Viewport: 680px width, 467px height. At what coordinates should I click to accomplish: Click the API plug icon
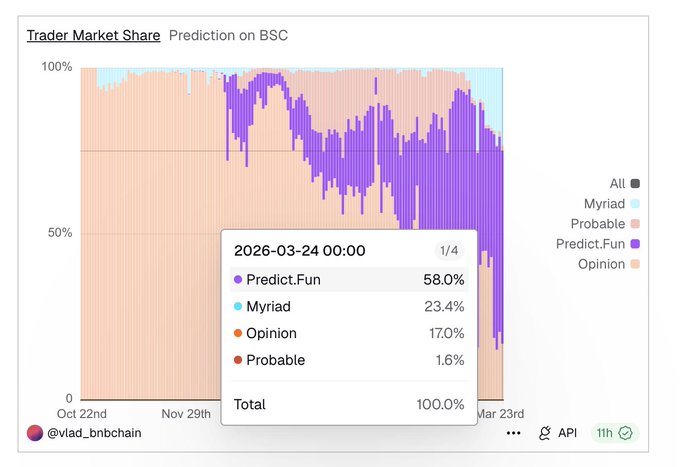(x=545, y=433)
